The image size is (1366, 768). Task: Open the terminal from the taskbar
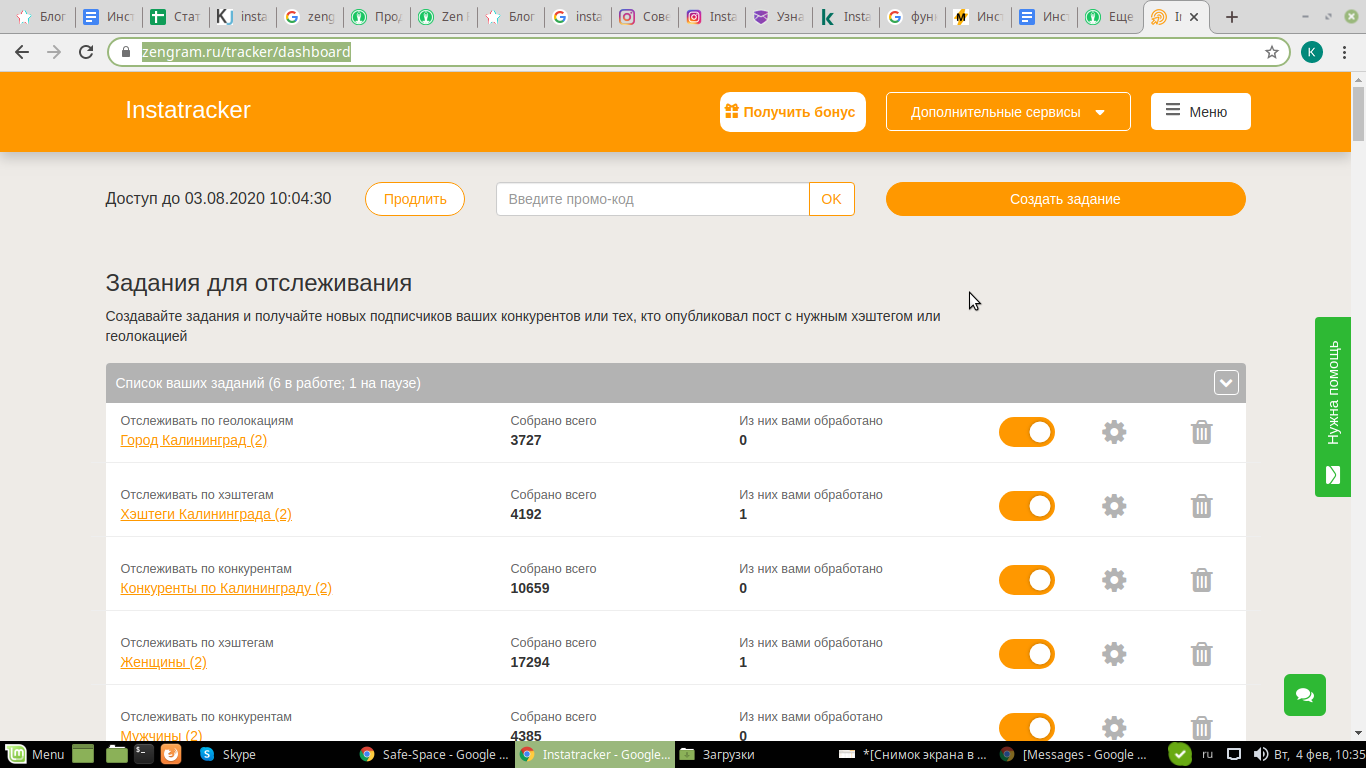[x=144, y=754]
